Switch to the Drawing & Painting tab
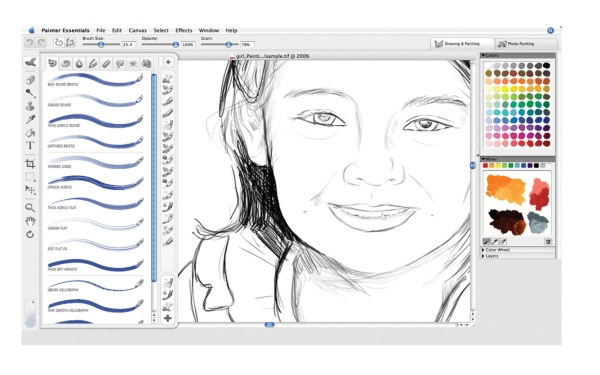This screenshot has height=375, width=600. [462, 44]
